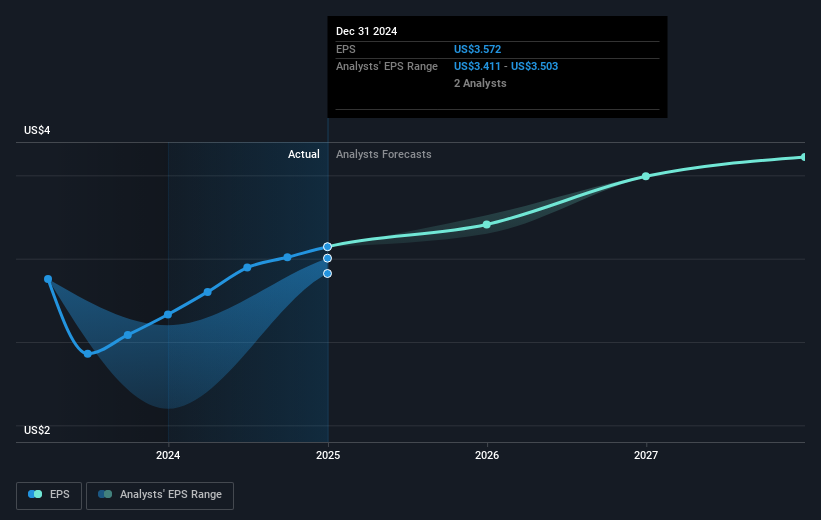This screenshot has width=821, height=520.
Task: Click the US$3.572 EPS value in tooltip
Action: pyautogui.click(x=478, y=49)
